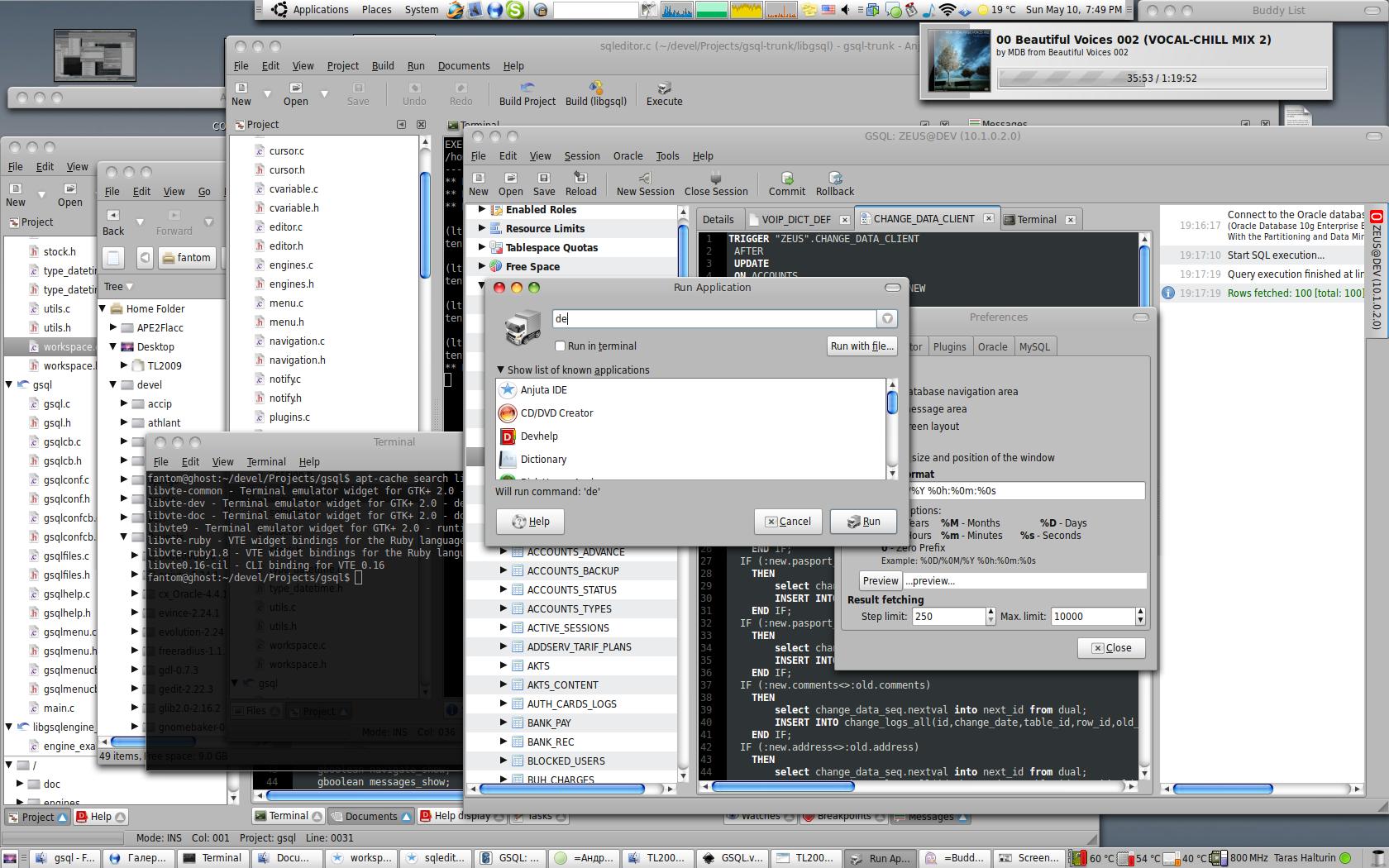Open MySQL tab in Preferences
Screen dimensions: 1389x868
pos(1033,347)
